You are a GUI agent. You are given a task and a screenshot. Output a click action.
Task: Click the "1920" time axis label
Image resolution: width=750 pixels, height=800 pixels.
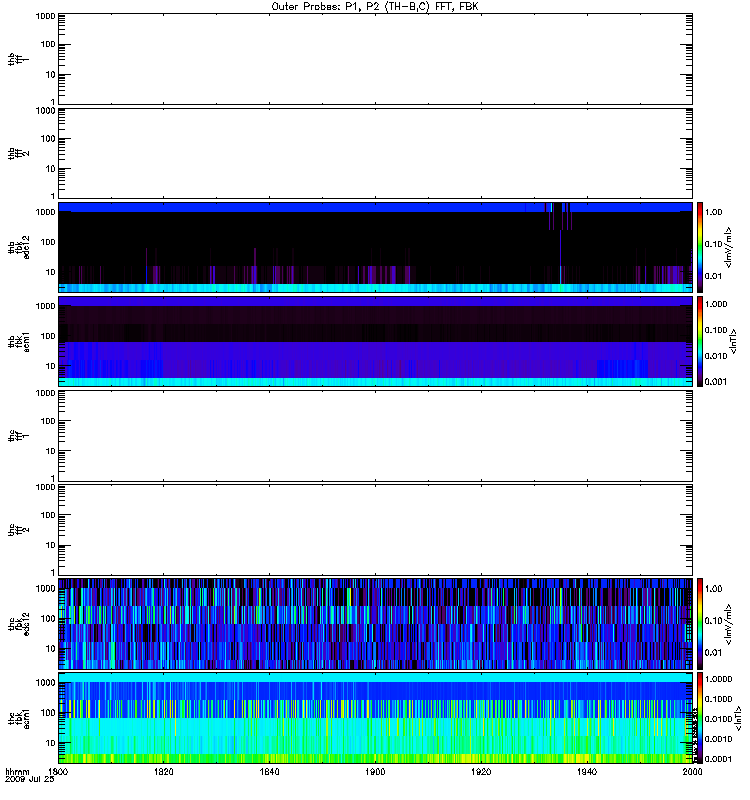click(481, 771)
